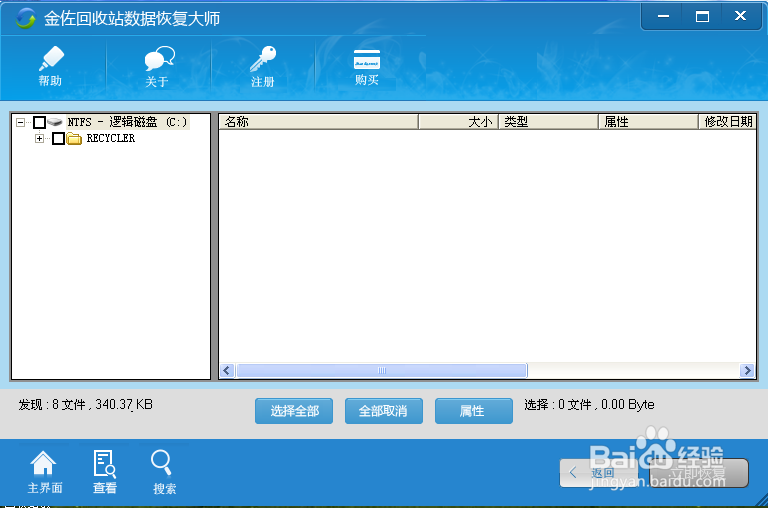The image size is (768, 508).
Task: Select NTFS - 逻辑磁盘 (C:) tree item
Action: (x=127, y=122)
